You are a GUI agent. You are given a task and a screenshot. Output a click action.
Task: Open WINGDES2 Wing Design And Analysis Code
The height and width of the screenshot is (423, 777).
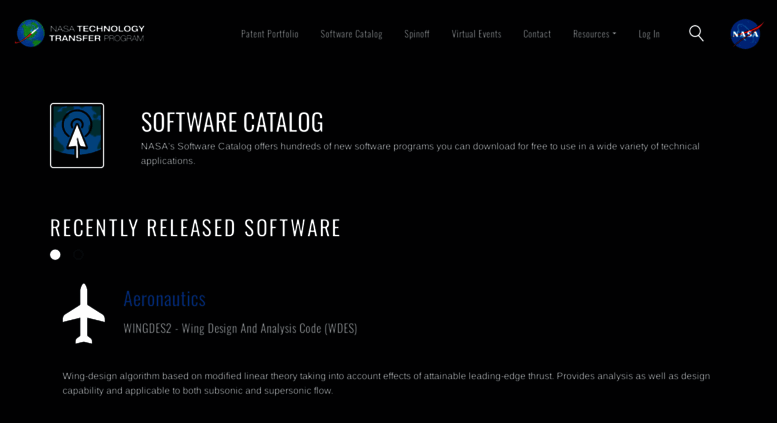(240, 328)
